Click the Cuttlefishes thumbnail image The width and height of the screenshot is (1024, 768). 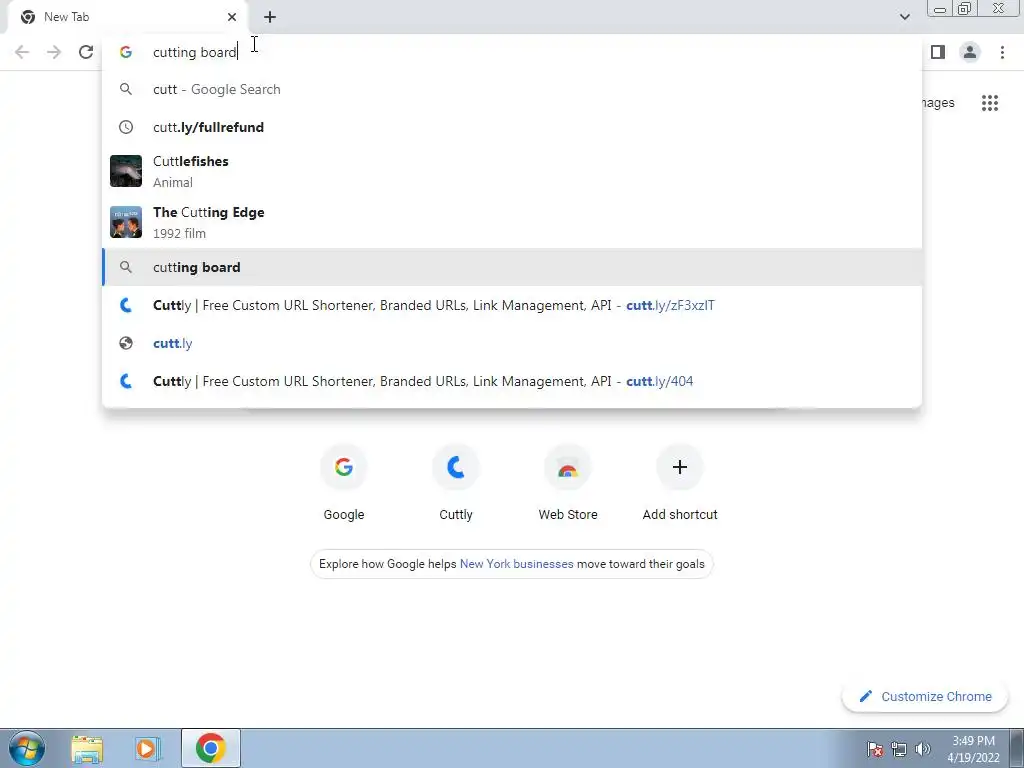[126, 171]
